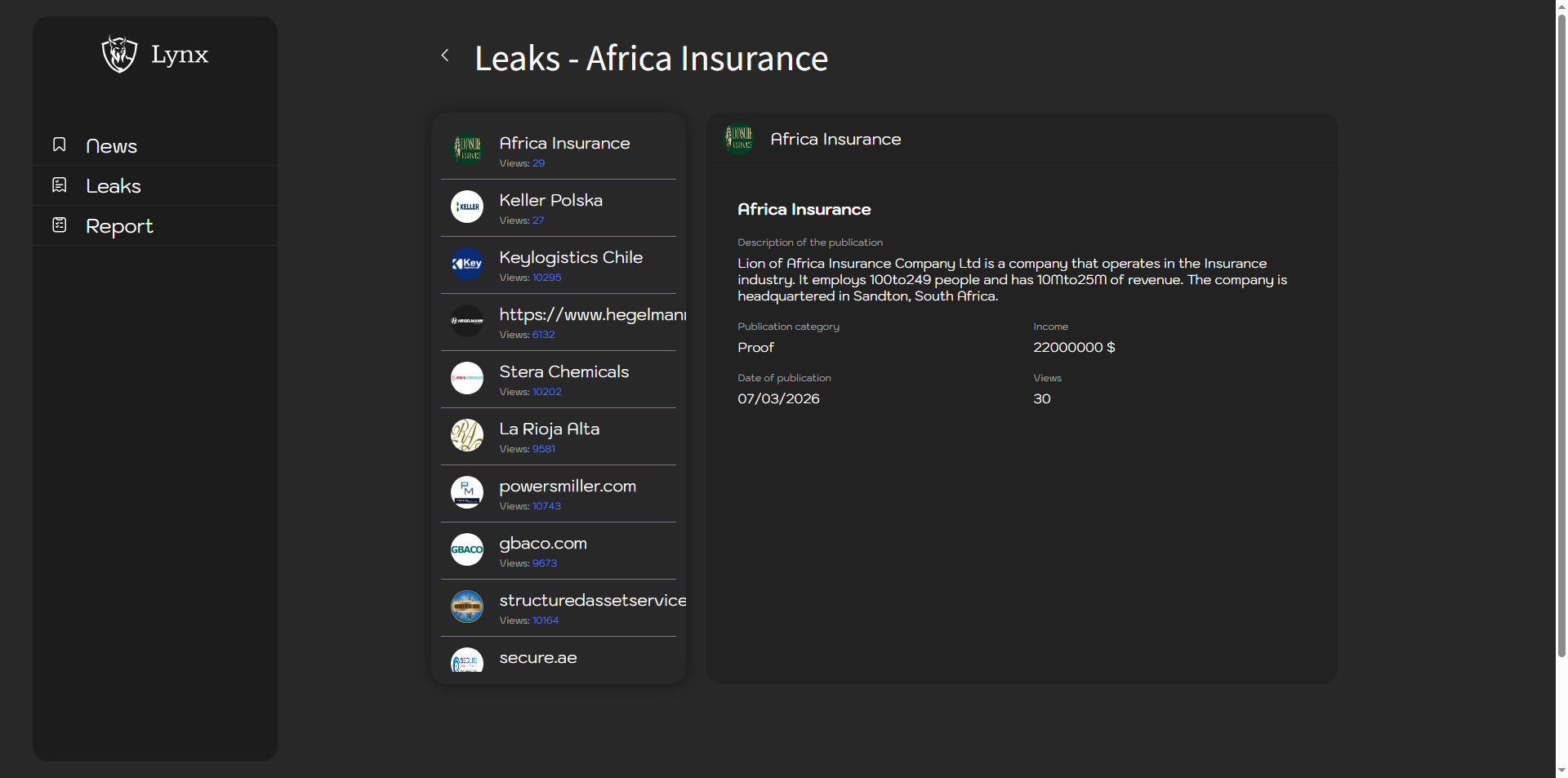Click the GBACO logo icon
1568x778 pixels.
point(467,549)
